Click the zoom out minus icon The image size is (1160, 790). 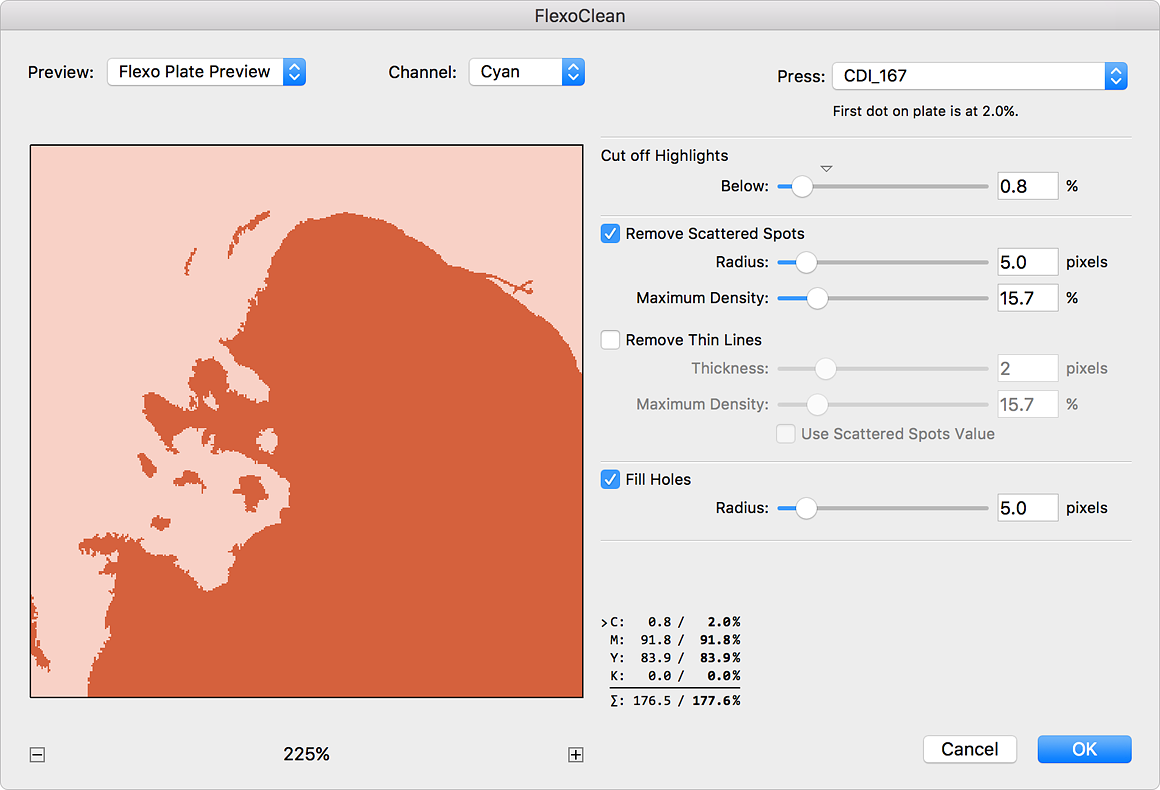click(37, 755)
